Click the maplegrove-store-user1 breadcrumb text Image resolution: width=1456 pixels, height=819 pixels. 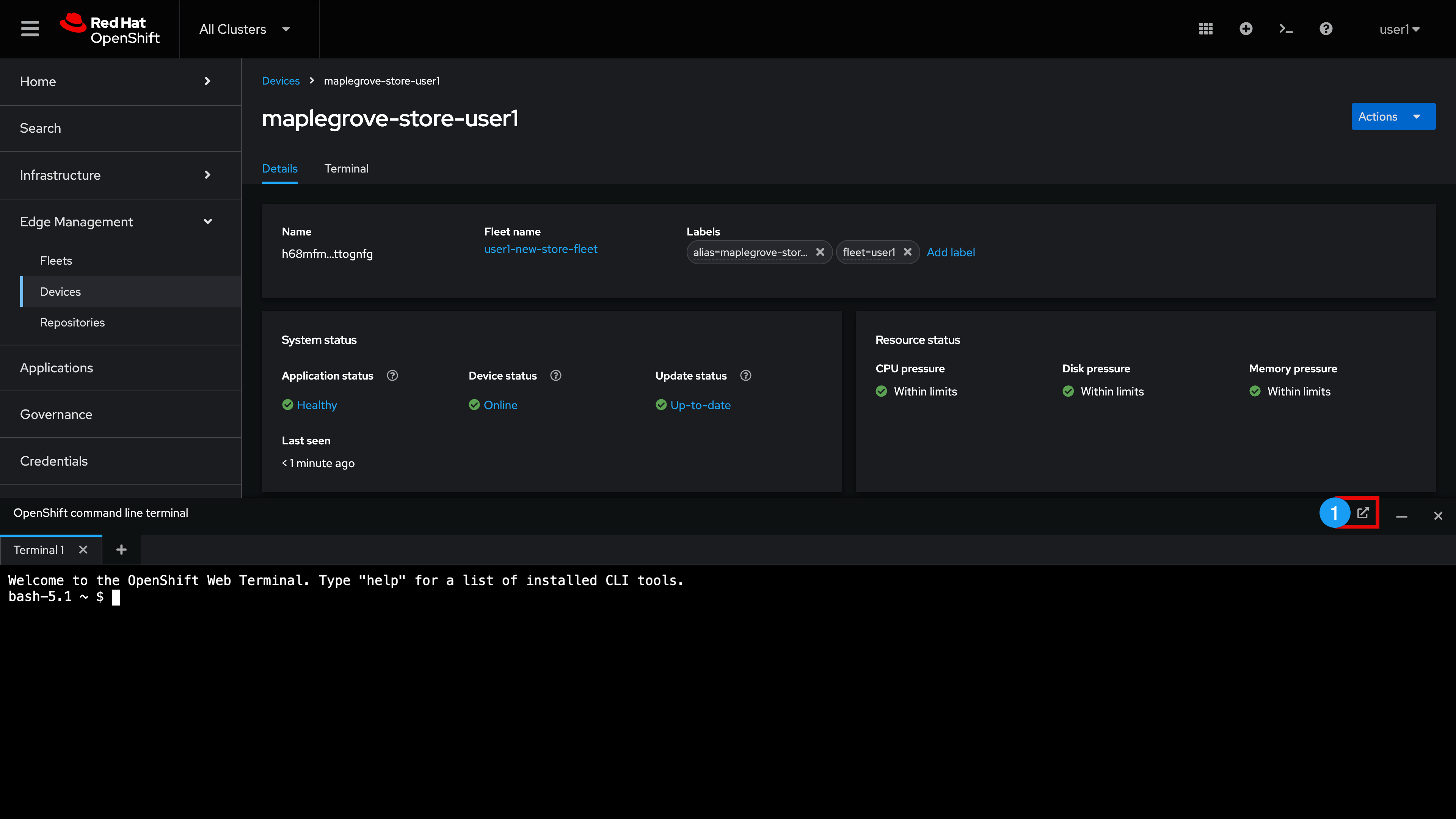[x=381, y=81]
